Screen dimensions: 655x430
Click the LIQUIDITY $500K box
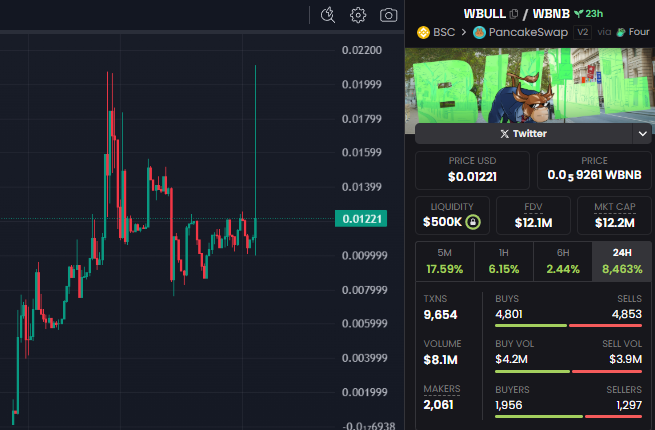452,216
